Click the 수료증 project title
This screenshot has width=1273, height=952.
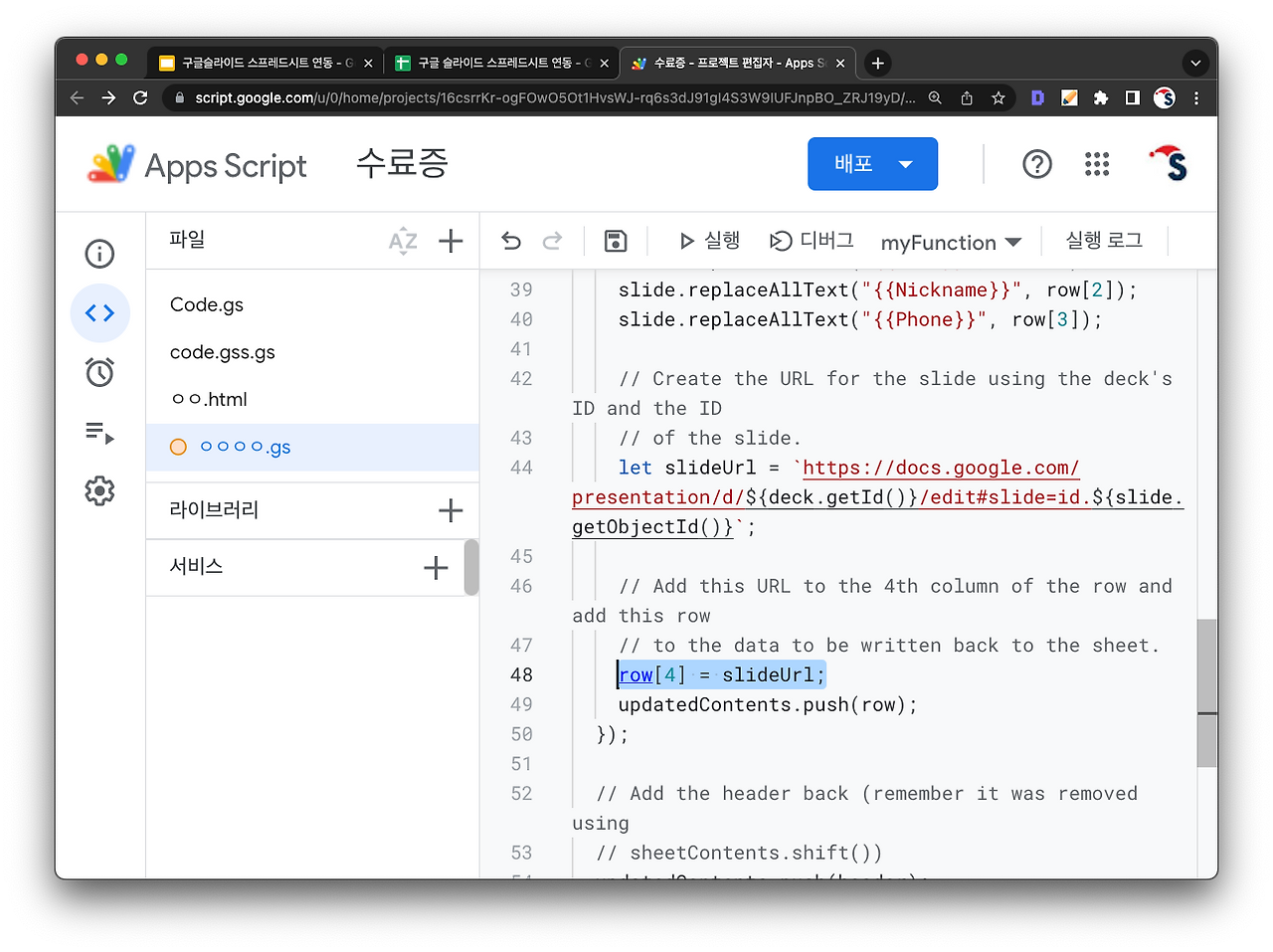pyautogui.click(x=403, y=163)
